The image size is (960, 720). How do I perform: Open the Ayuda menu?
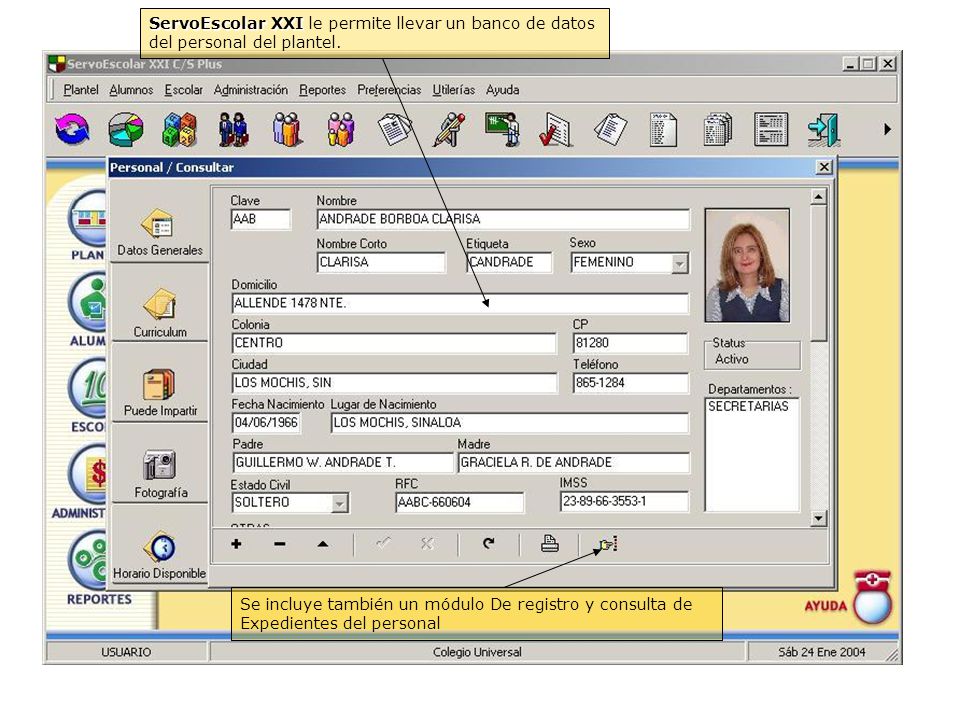pos(502,90)
